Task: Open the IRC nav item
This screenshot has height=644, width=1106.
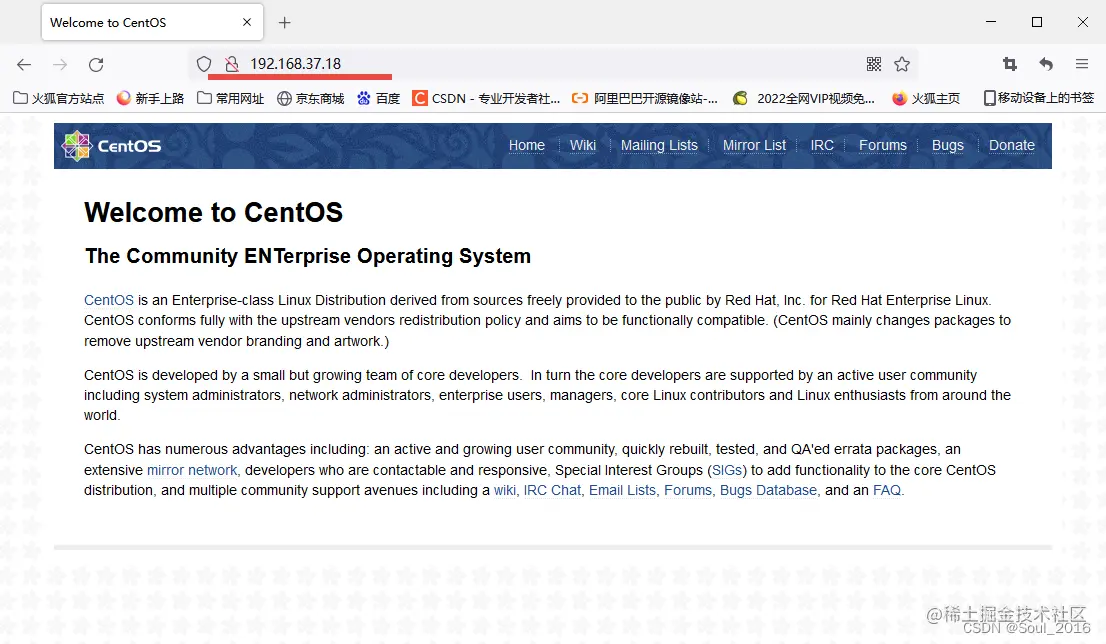Action: [822, 145]
